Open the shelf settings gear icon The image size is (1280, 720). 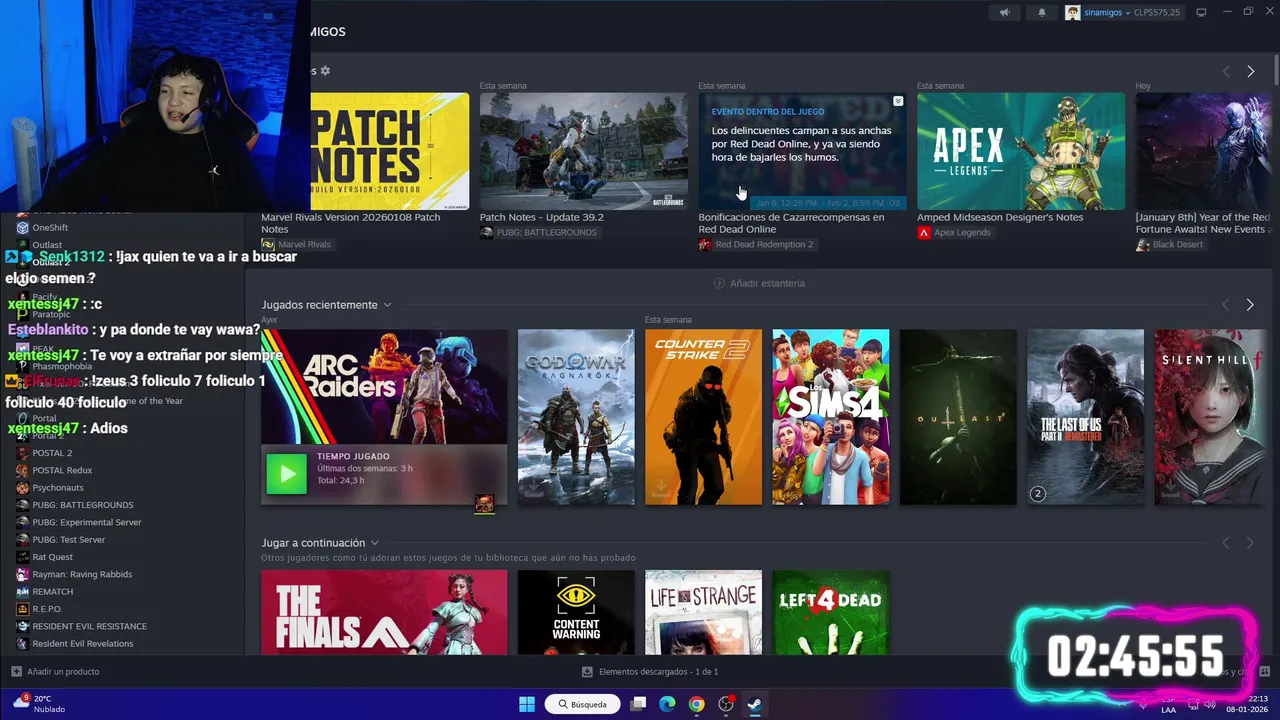(x=325, y=71)
